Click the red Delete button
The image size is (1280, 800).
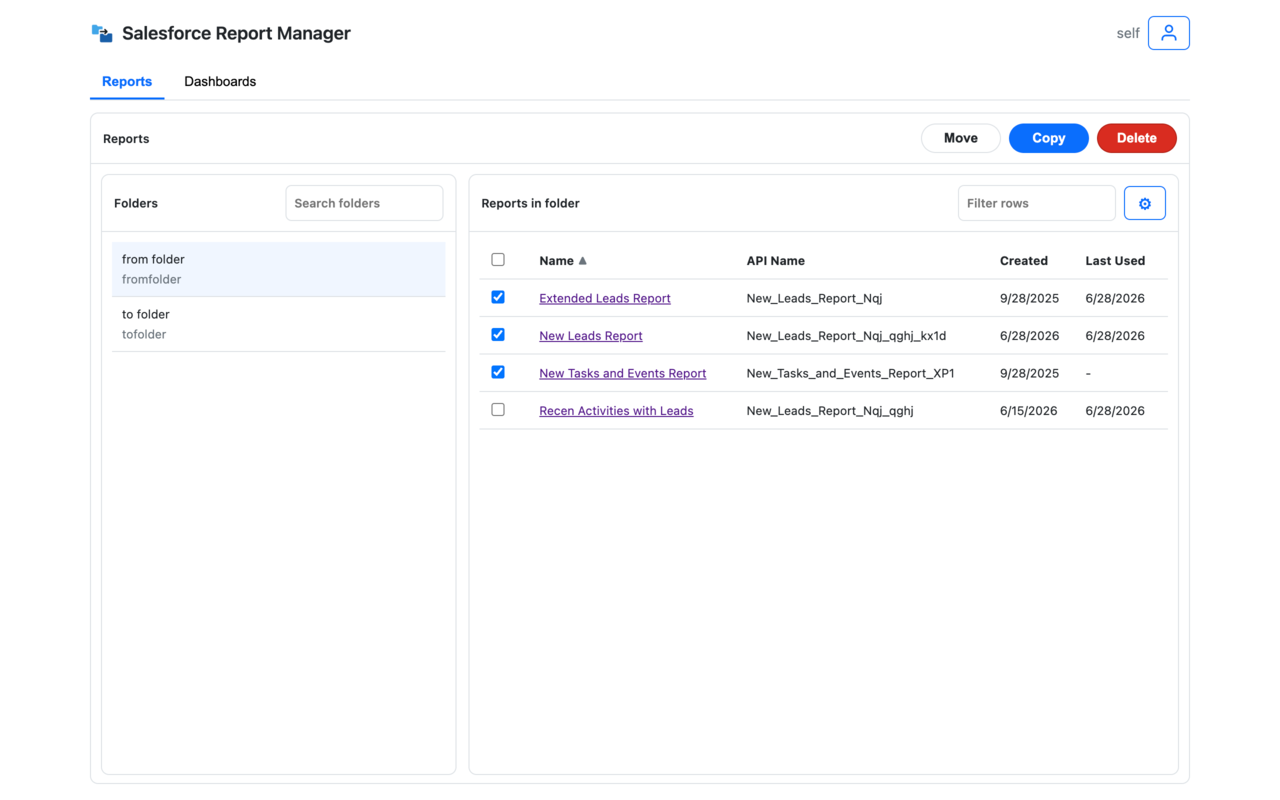point(1137,138)
